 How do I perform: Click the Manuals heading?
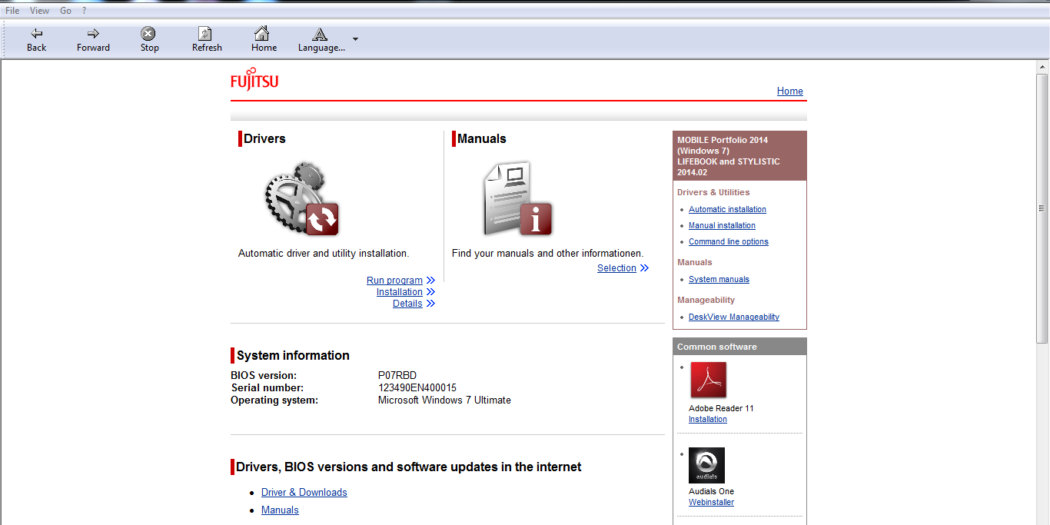pyautogui.click(x=481, y=139)
